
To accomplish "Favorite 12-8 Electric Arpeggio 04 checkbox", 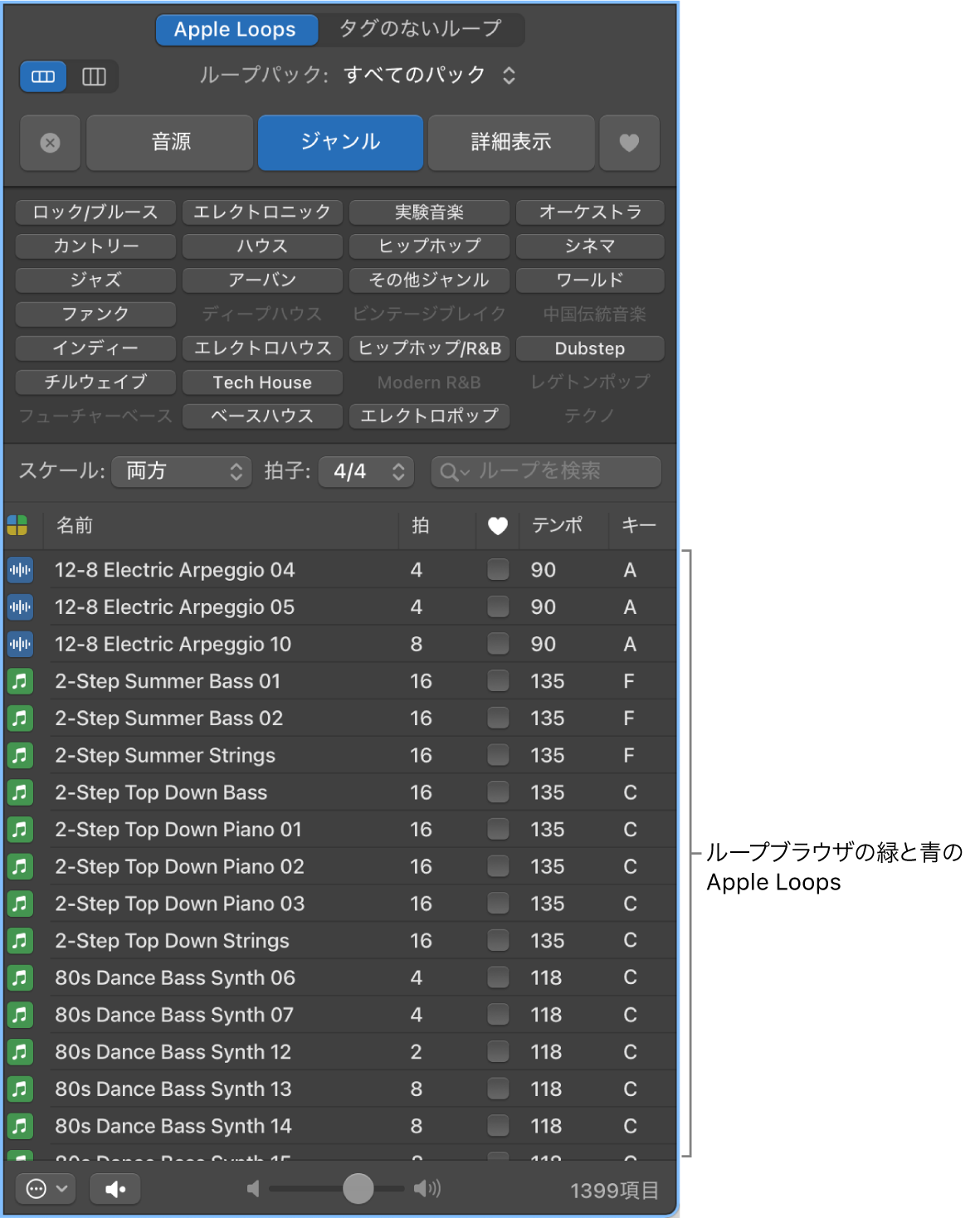I will pos(498,569).
